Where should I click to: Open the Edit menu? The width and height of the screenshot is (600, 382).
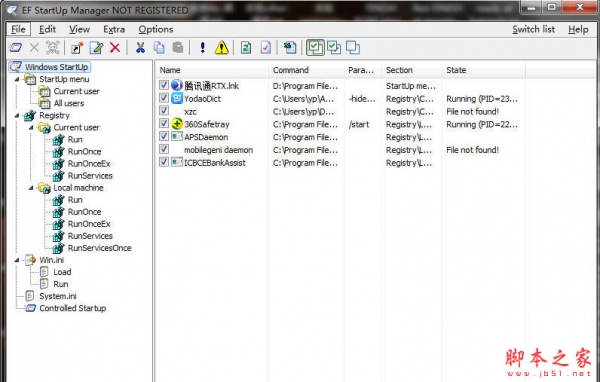tap(47, 29)
